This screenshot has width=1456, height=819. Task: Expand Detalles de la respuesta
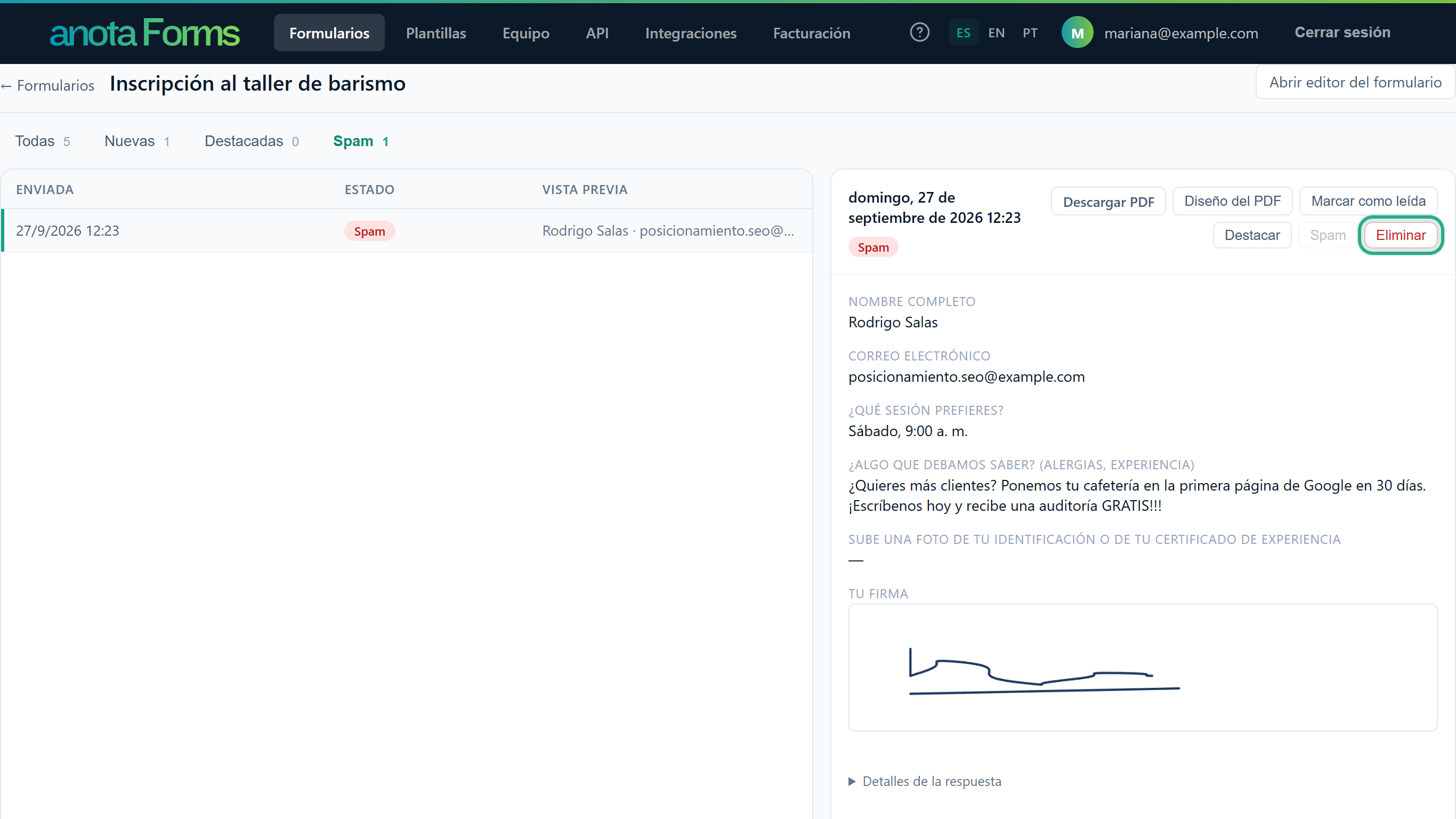click(x=925, y=781)
